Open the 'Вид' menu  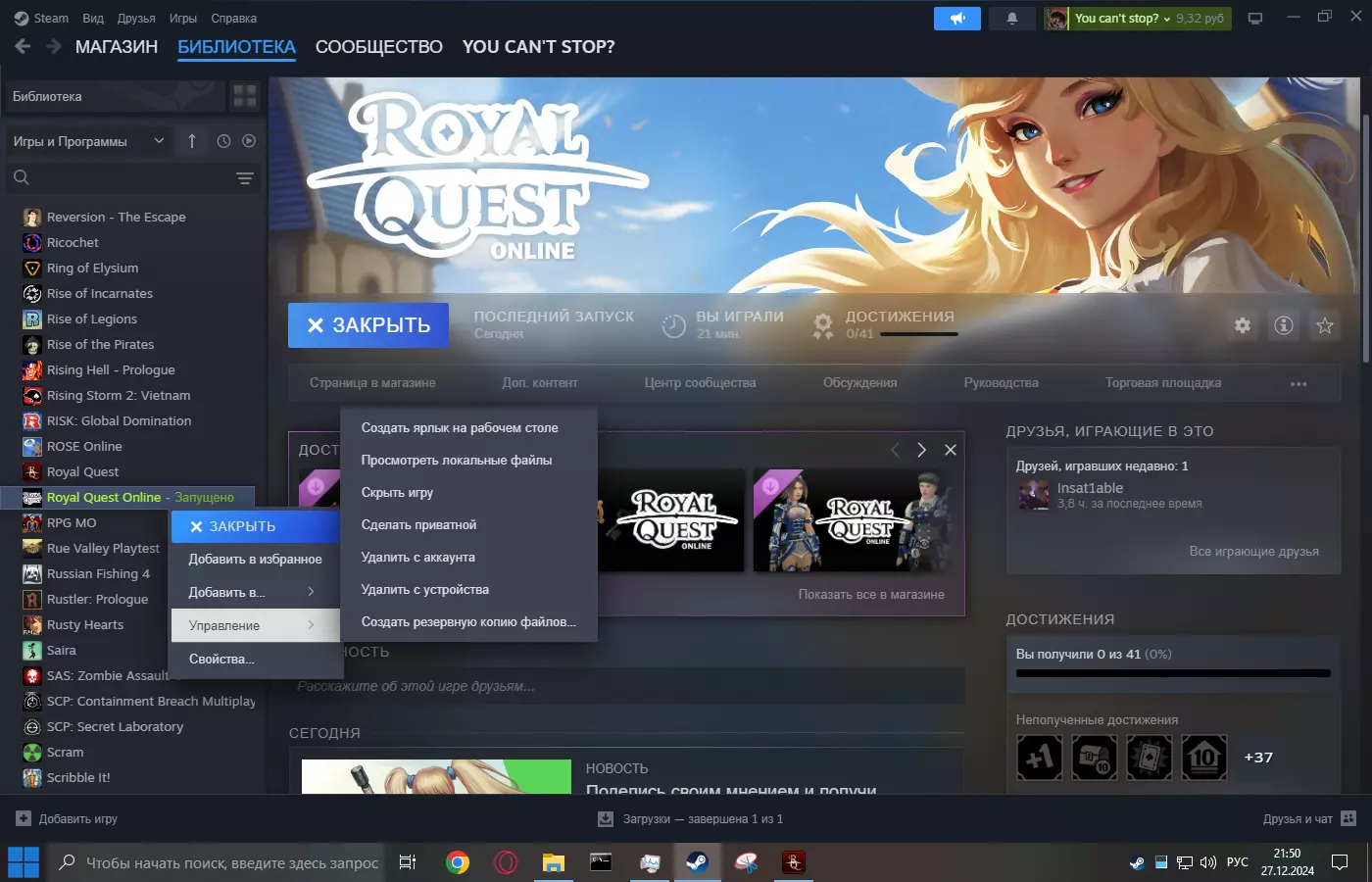pyautogui.click(x=93, y=19)
